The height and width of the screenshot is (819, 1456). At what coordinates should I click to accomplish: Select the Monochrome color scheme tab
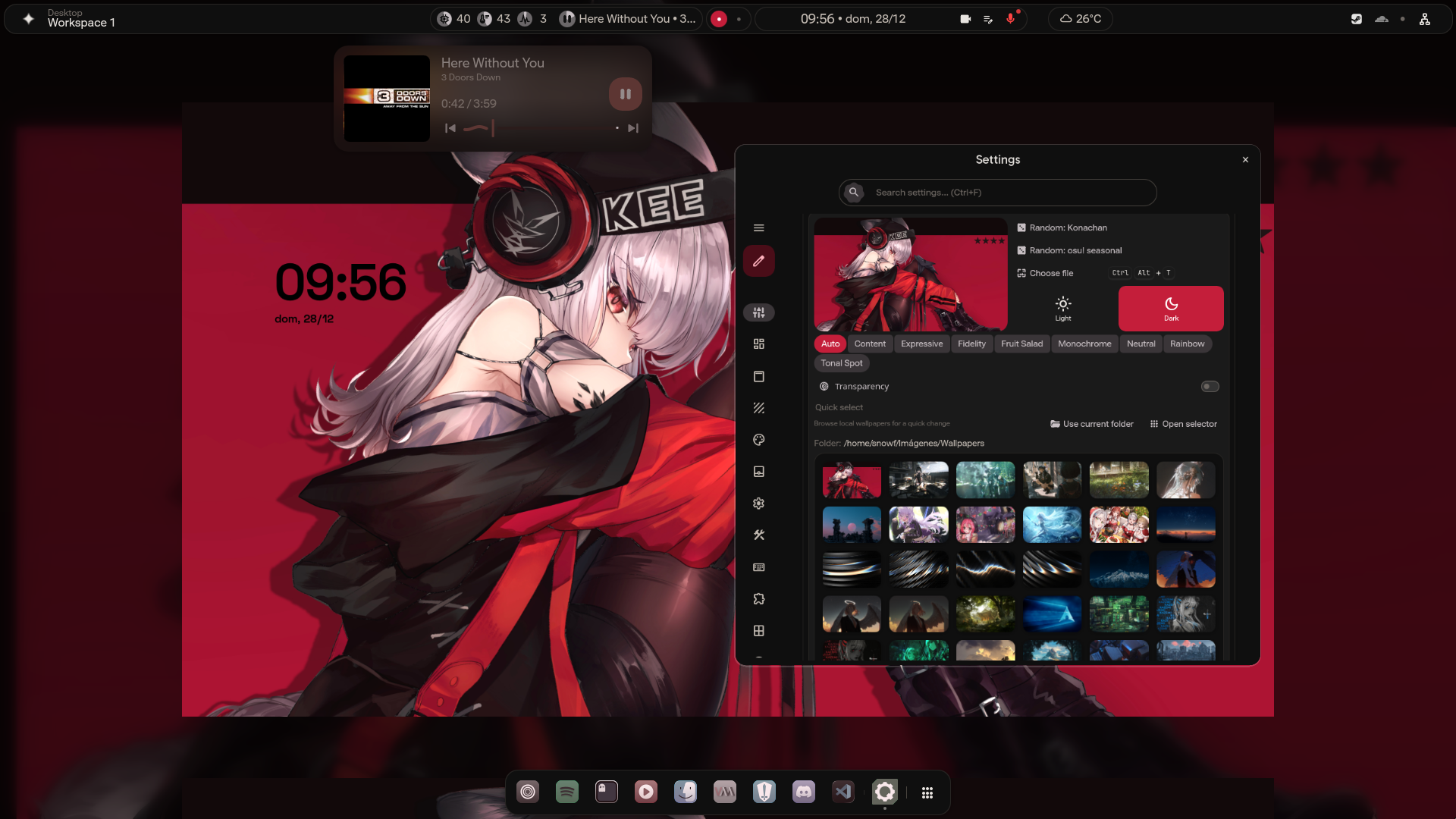point(1084,344)
